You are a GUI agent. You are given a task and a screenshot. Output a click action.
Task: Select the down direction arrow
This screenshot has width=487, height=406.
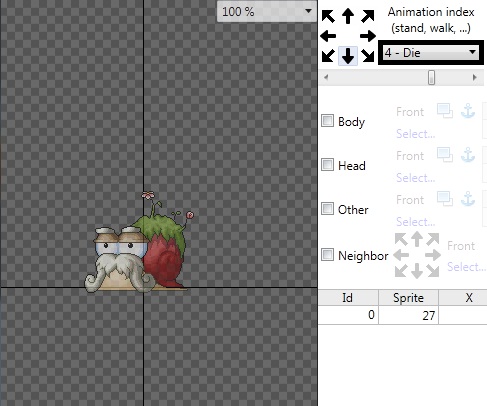click(x=348, y=56)
